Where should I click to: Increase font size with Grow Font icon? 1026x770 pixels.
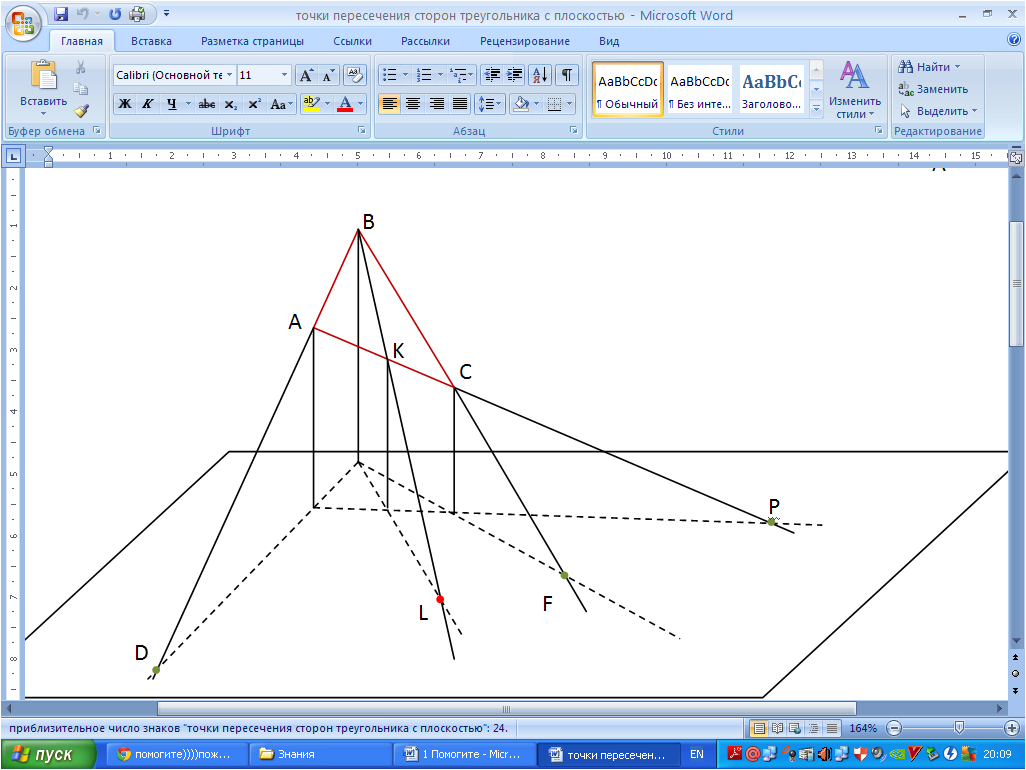click(x=306, y=76)
